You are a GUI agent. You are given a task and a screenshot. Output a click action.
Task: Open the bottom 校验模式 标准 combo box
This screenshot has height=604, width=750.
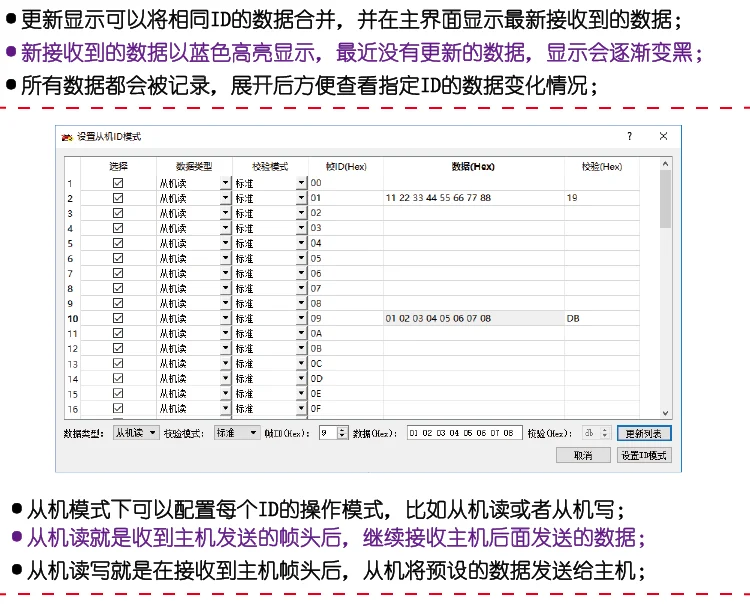point(237,433)
